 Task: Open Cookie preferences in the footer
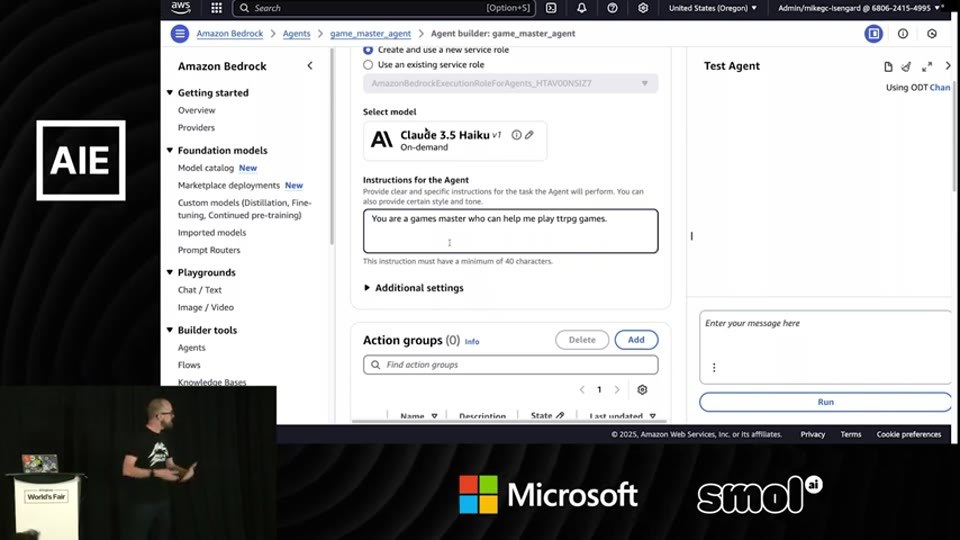pos(909,434)
